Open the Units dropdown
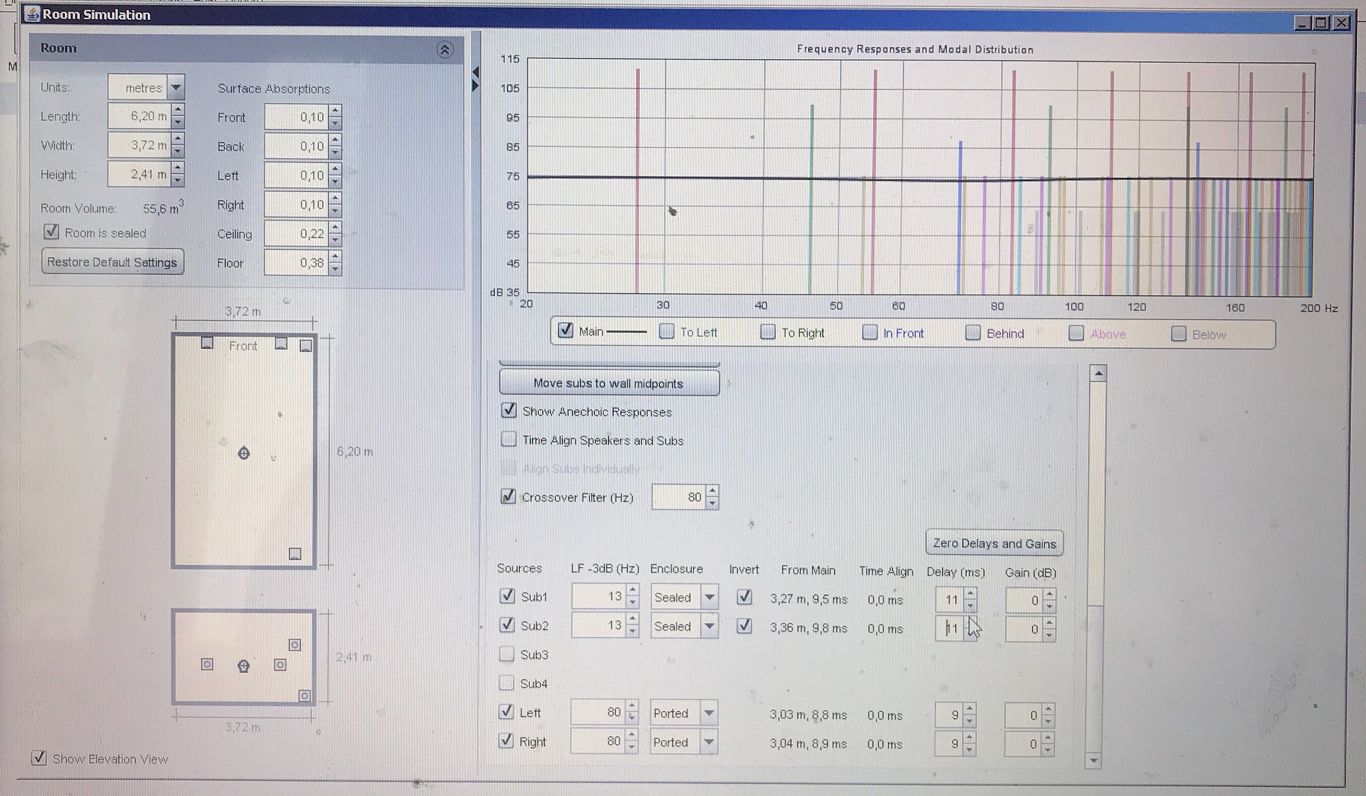 (176, 88)
